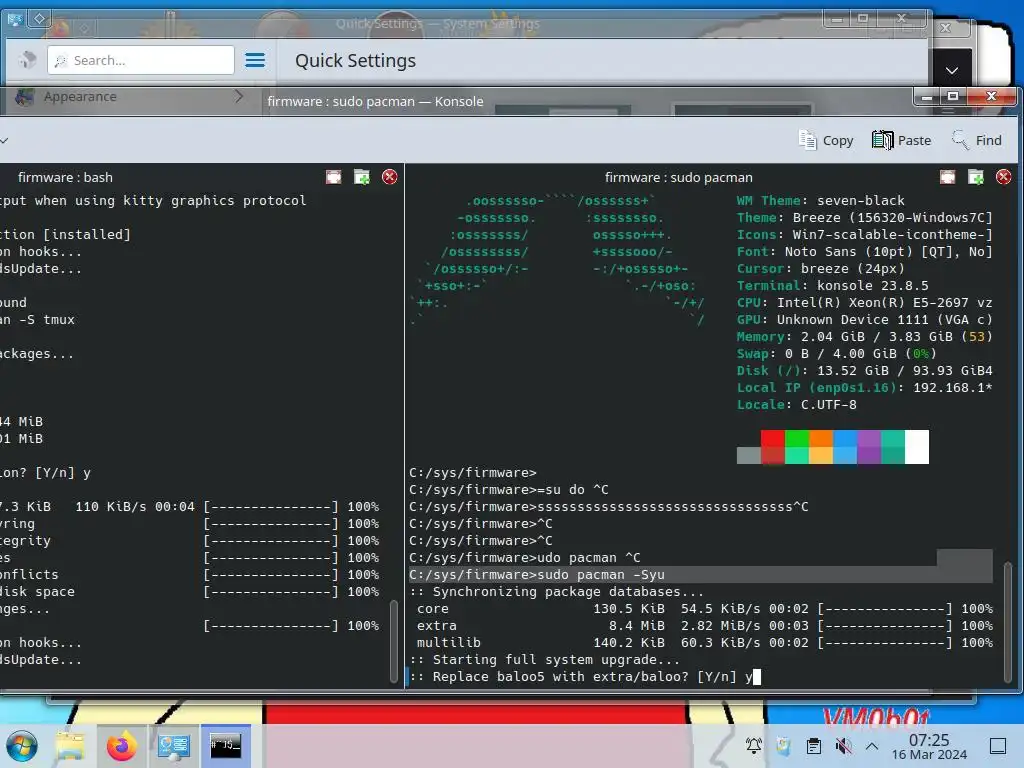1024x768 pixels.
Task: Click the show desktop button in taskbar
Action: (x=998, y=746)
